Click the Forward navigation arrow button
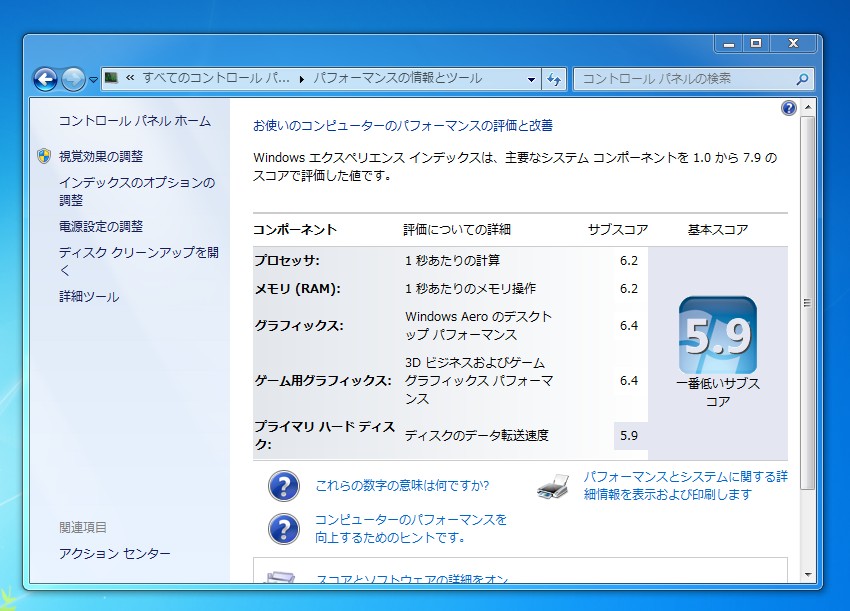This screenshot has width=850, height=611. (x=73, y=80)
